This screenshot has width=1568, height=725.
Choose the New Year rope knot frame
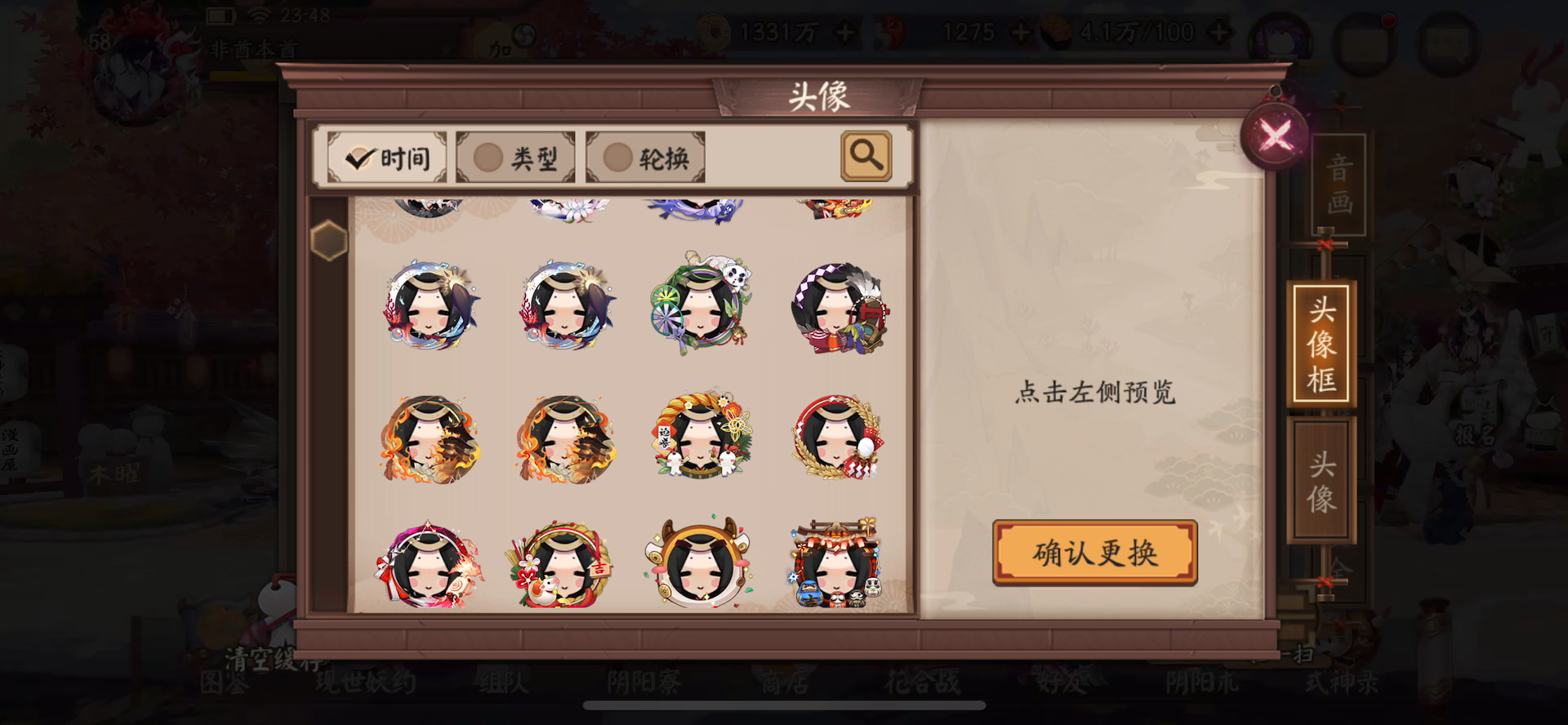pyautogui.click(x=701, y=435)
